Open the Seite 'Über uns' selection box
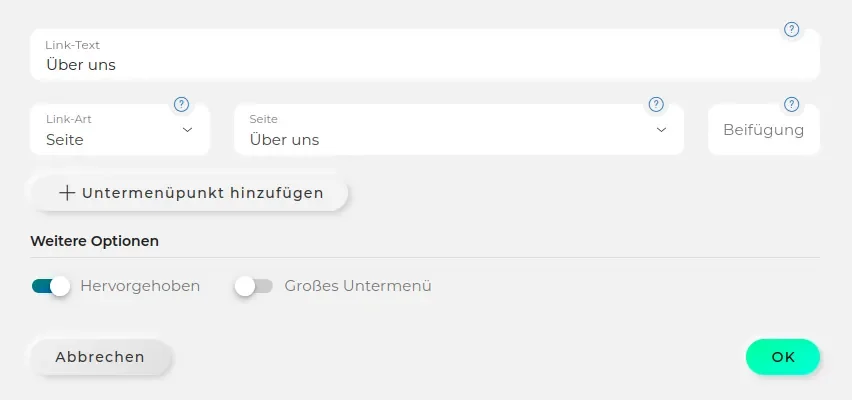 (x=459, y=129)
